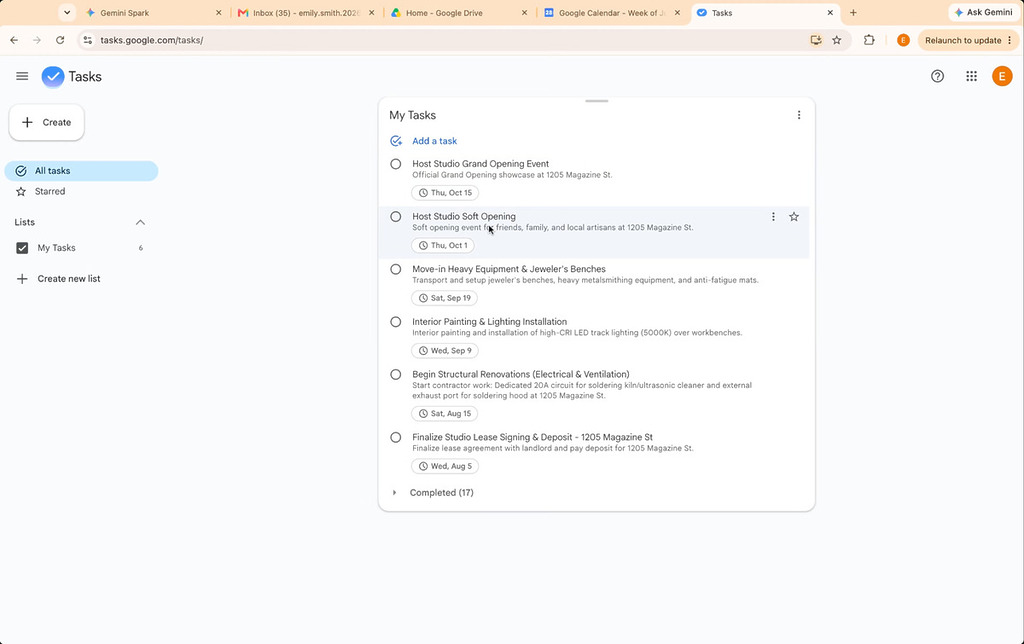This screenshot has width=1024, height=644.
Task: Open Move-in Heavy Equipment & Jeweler's Benches title
Action: tap(509, 269)
